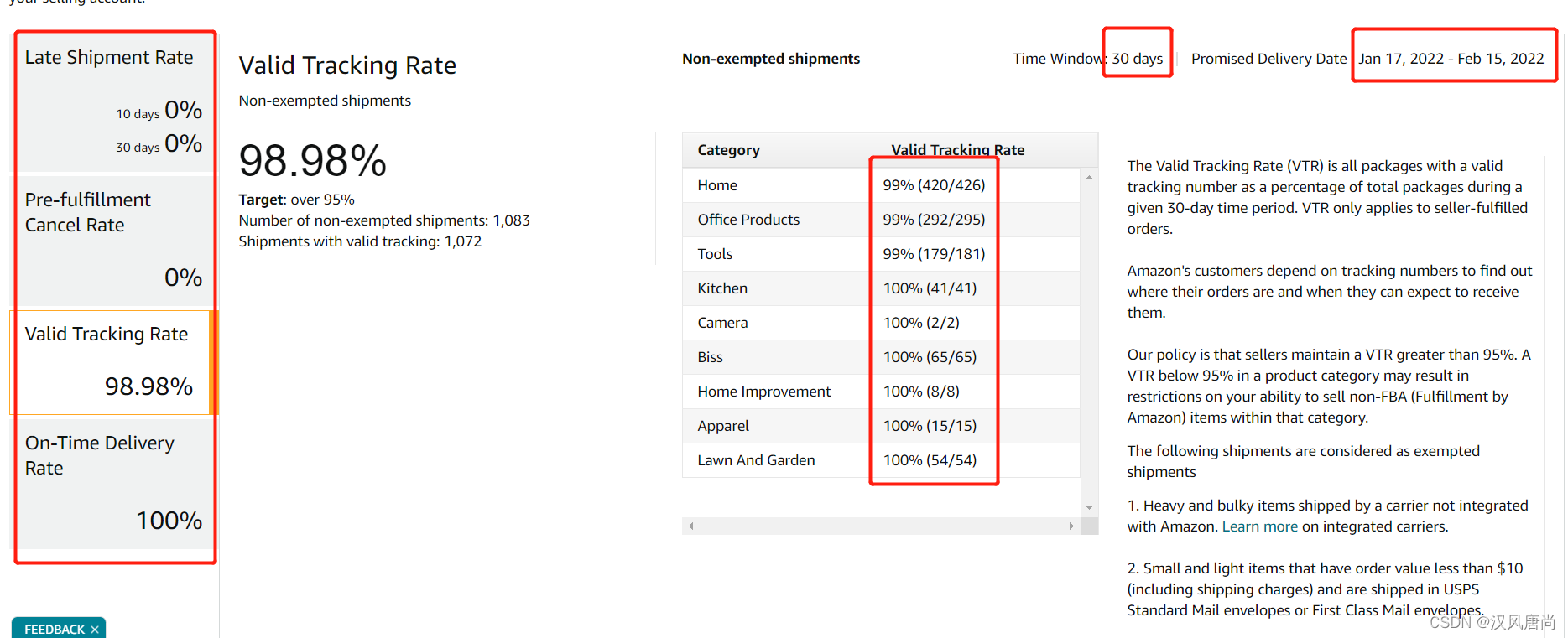The width and height of the screenshot is (1568, 638).
Task: Click the 30 days 0% late shipment value
Action: [x=159, y=143]
